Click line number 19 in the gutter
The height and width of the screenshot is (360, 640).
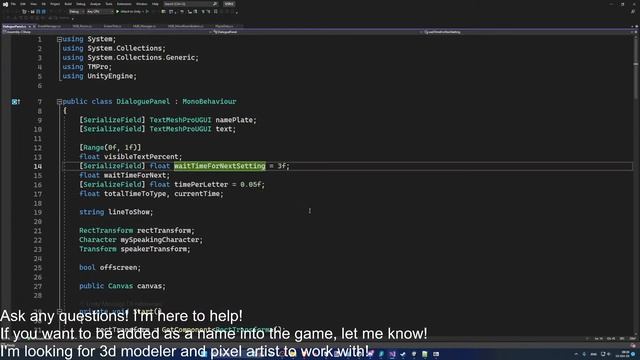(38, 213)
